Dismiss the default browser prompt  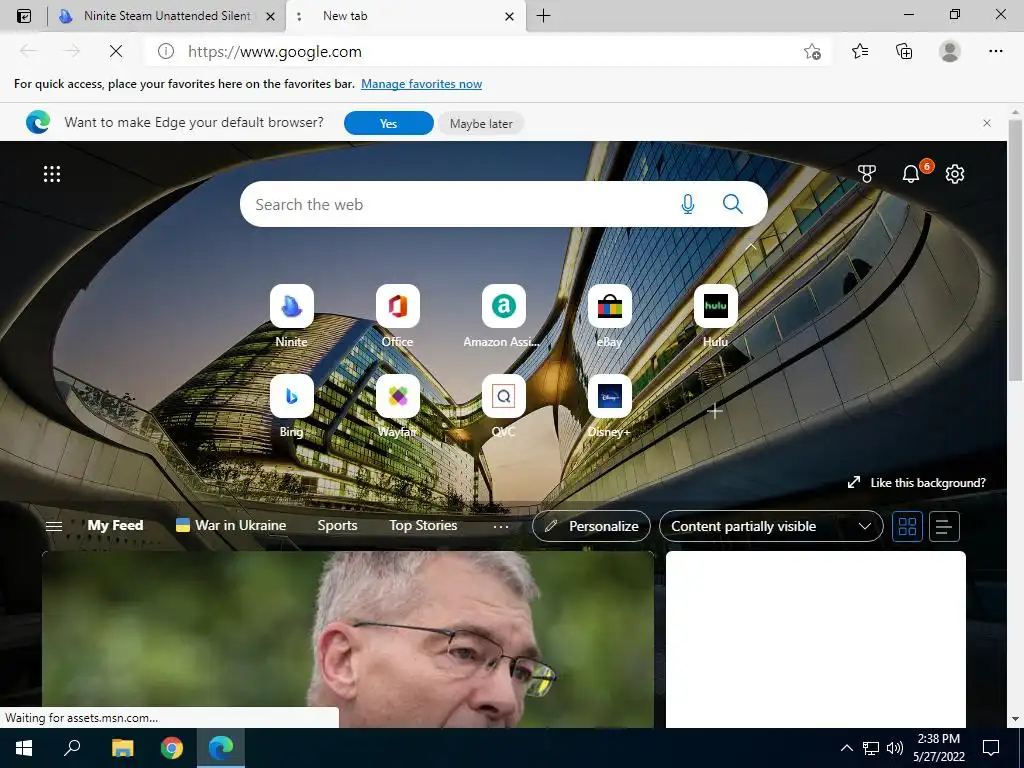987,123
